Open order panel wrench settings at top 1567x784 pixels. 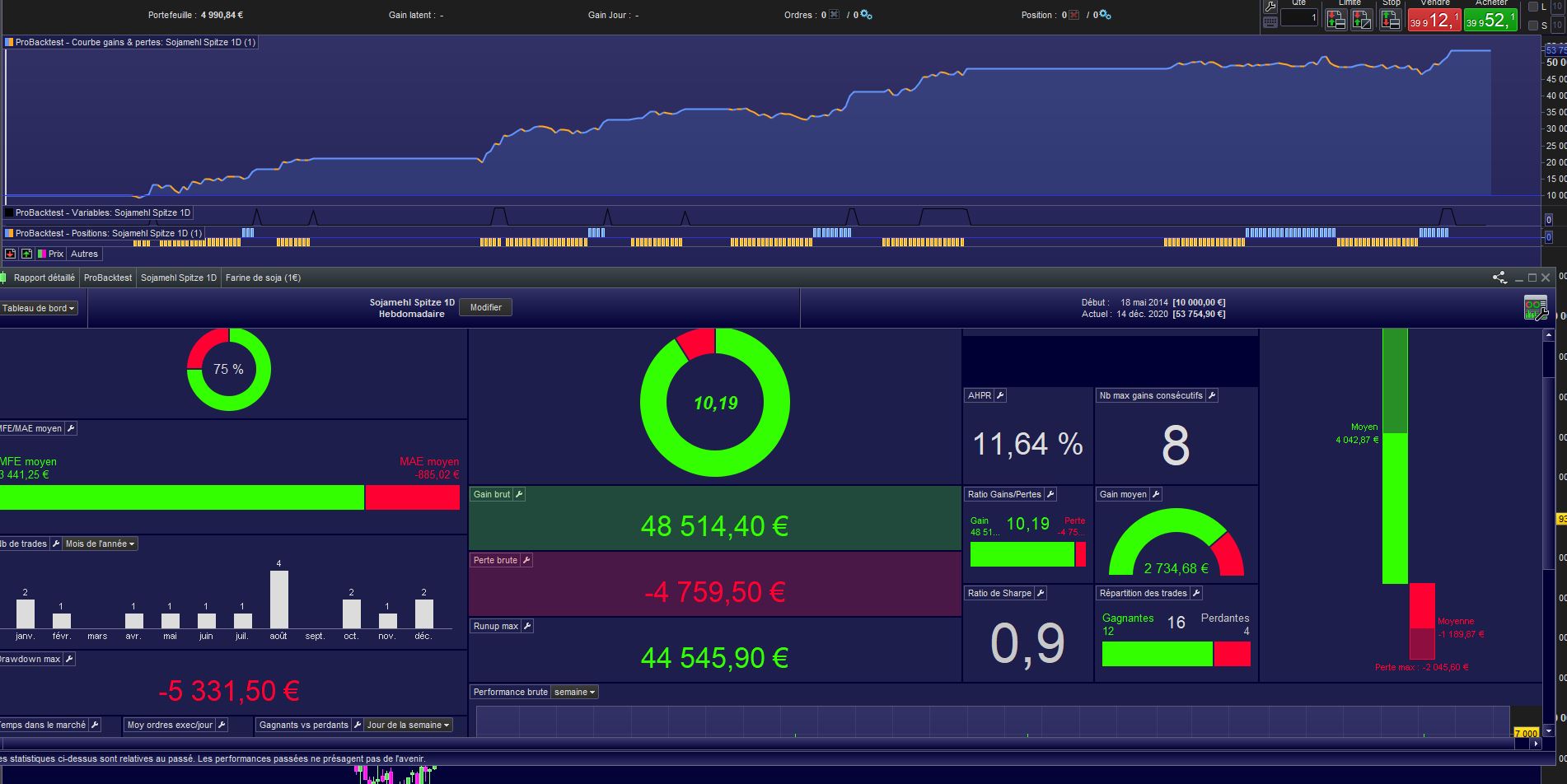1270,6
